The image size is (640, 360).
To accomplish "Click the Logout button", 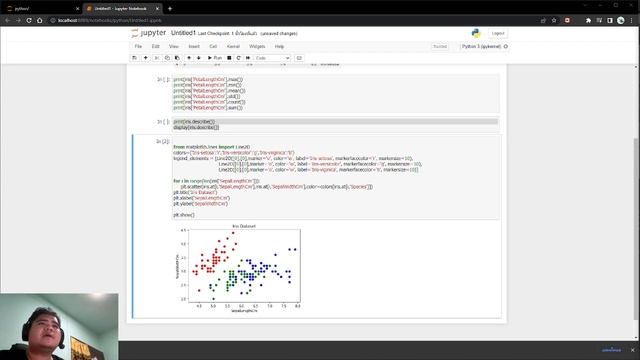I will (x=498, y=33).
